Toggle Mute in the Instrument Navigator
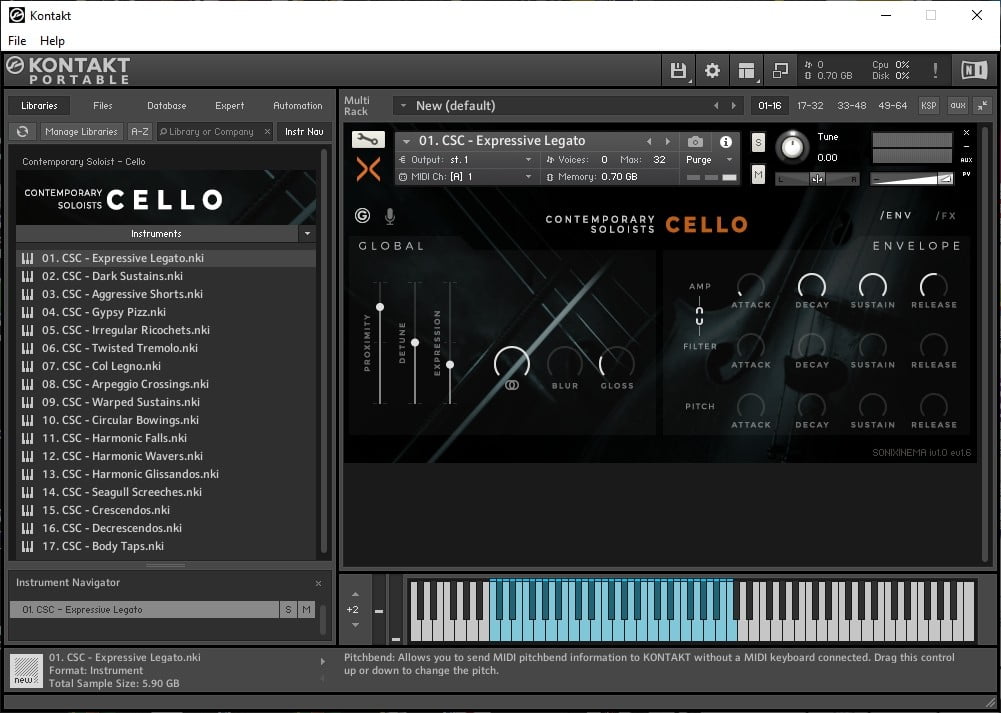Screen dimensions: 1001x713 pos(306,610)
